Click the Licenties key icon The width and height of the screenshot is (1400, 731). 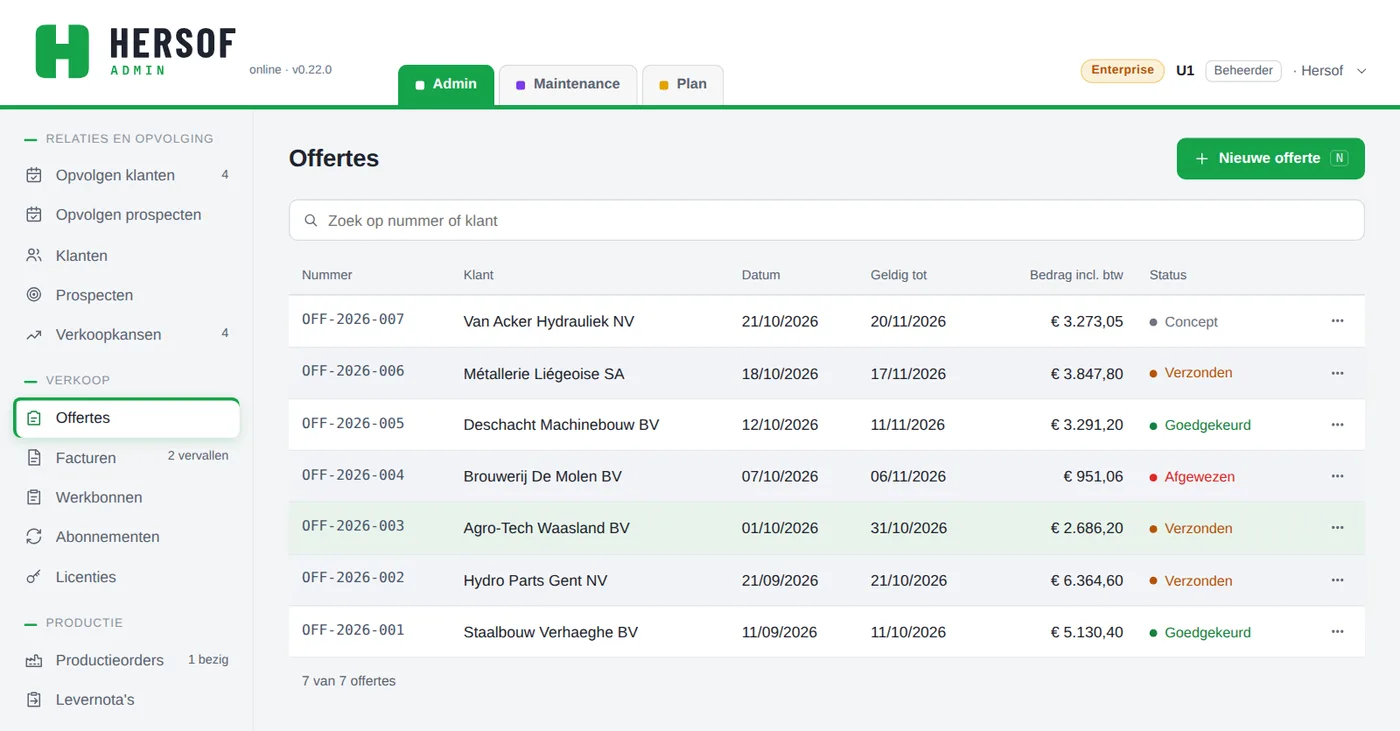pyautogui.click(x=34, y=577)
